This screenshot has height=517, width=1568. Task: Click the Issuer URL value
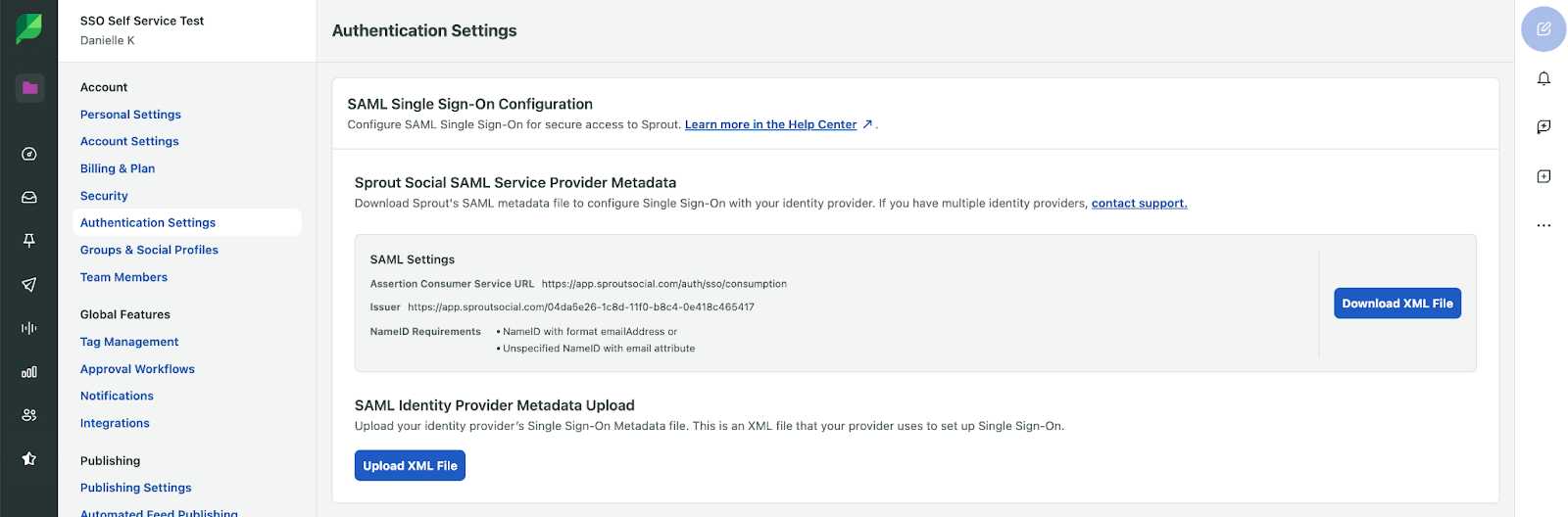click(581, 306)
